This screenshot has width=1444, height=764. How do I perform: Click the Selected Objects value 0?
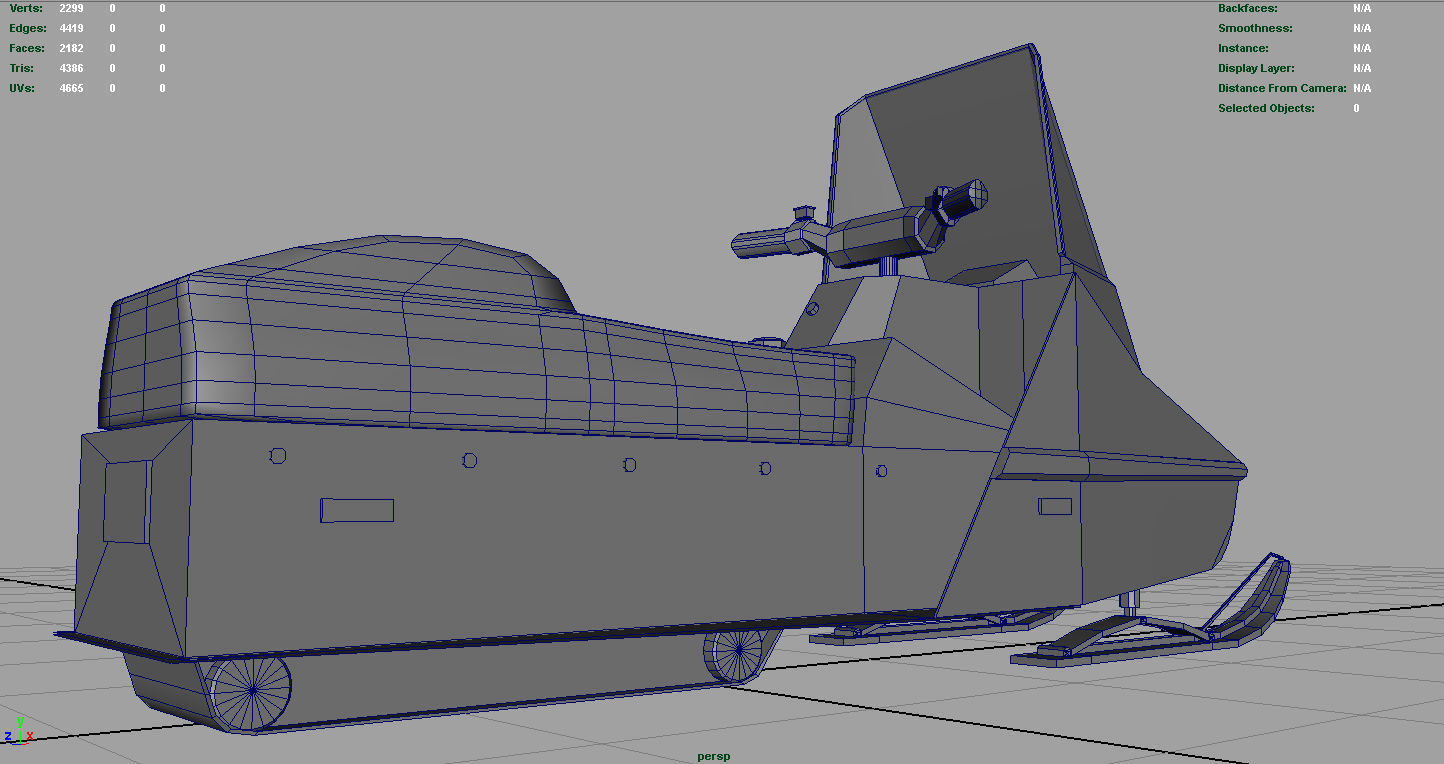click(x=1357, y=108)
